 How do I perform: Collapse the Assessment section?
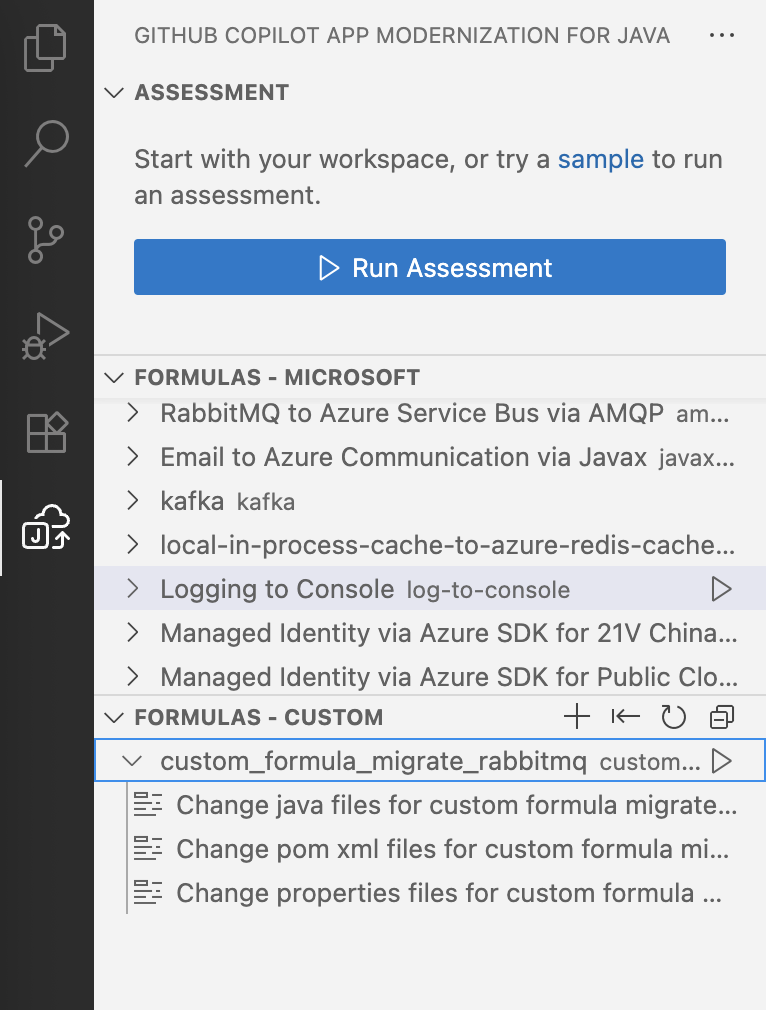(x=114, y=93)
